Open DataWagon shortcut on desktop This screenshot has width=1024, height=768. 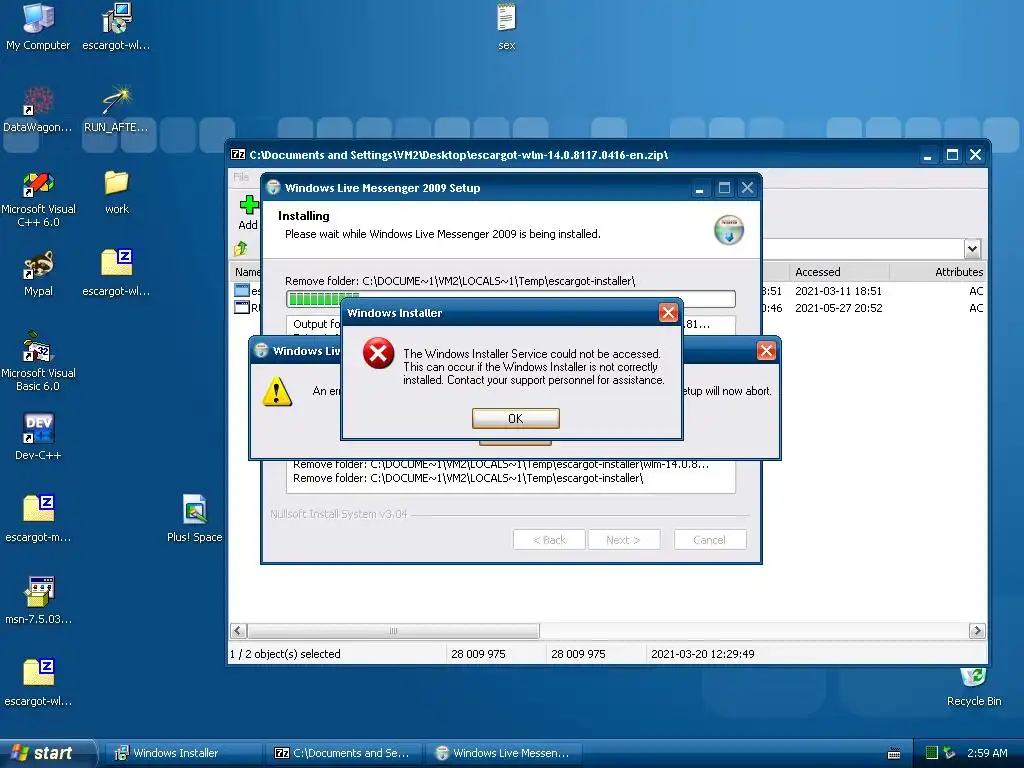(x=38, y=108)
